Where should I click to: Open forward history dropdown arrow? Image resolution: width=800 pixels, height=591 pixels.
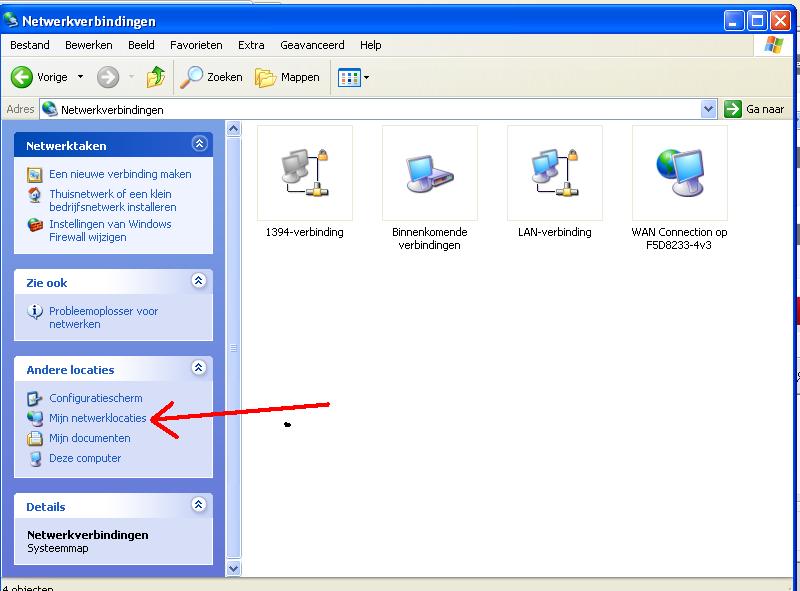(132, 77)
